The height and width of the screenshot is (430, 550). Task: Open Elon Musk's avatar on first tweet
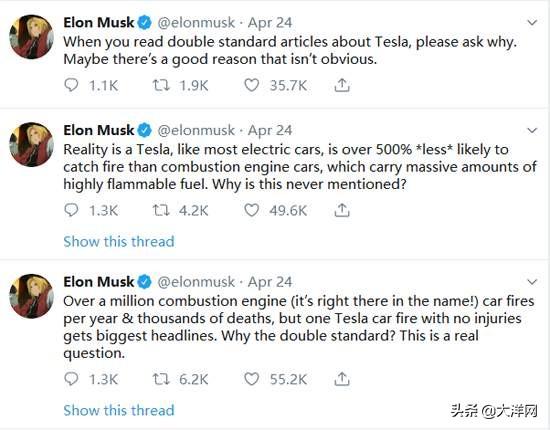[32, 37]
